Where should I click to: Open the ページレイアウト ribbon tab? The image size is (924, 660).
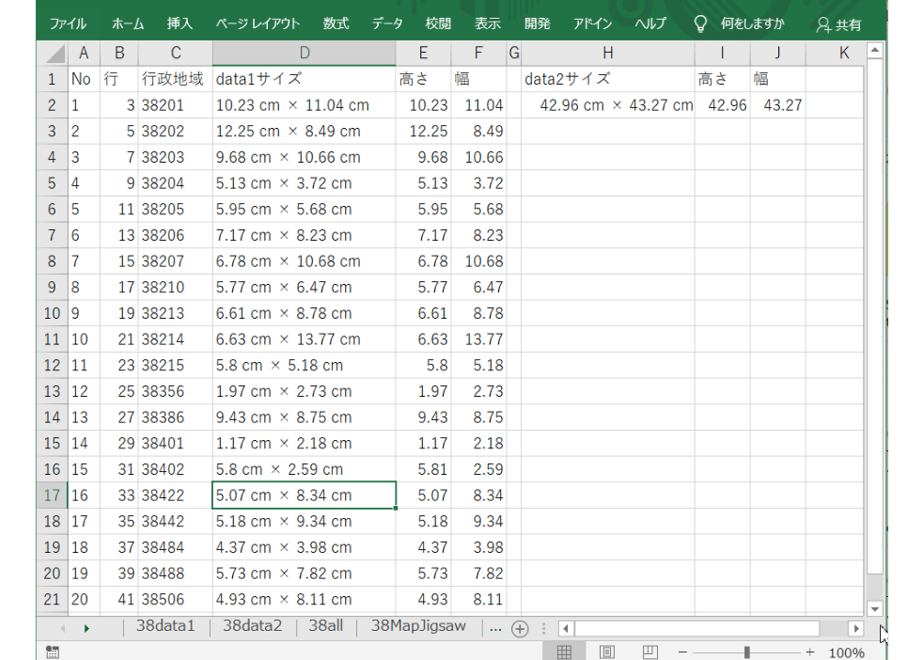pos(258,24)
